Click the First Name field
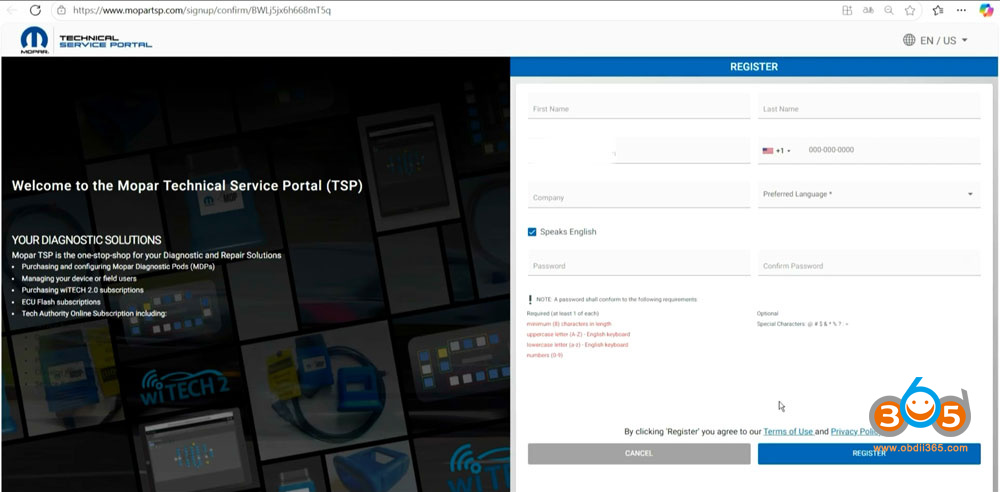The image size is (1000, 492). [638, 108]
